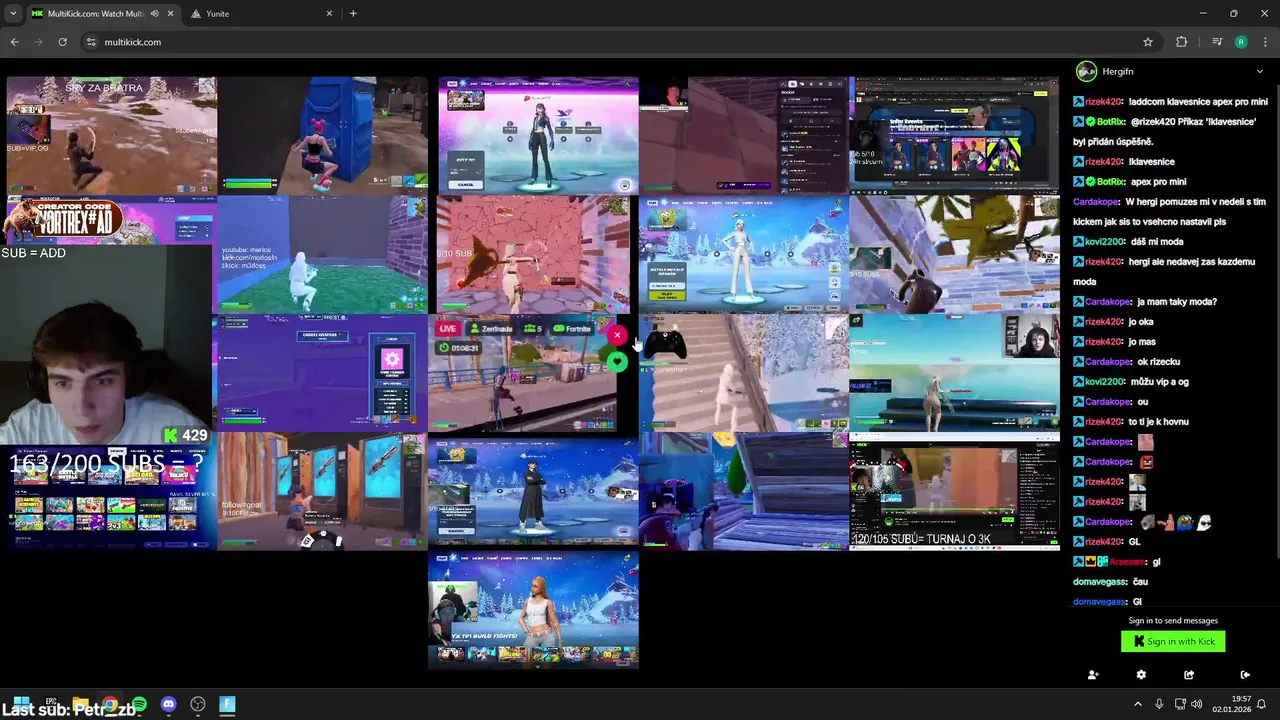The width and height of the screenshot is (1280, 720).
Task: Open the Windows Start button
Action: pos(21,704)
